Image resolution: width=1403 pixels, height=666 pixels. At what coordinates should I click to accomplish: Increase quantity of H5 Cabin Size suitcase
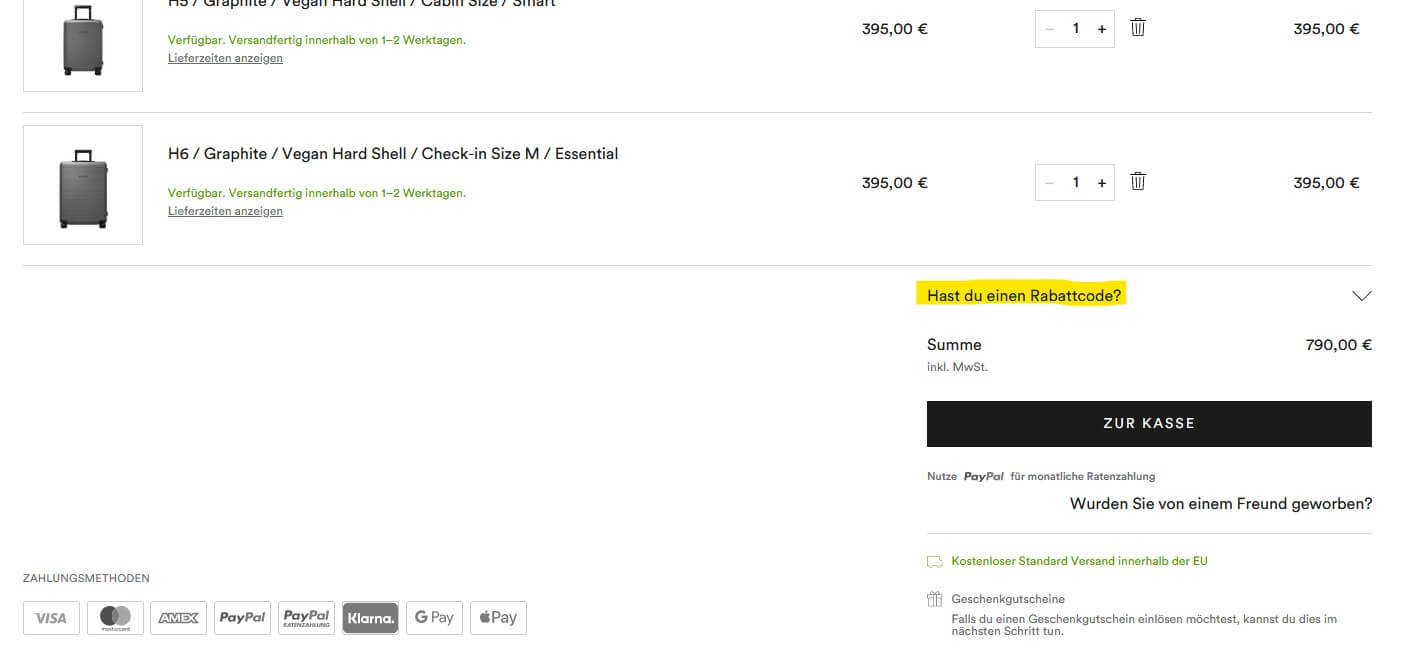tap(1102, 29)
